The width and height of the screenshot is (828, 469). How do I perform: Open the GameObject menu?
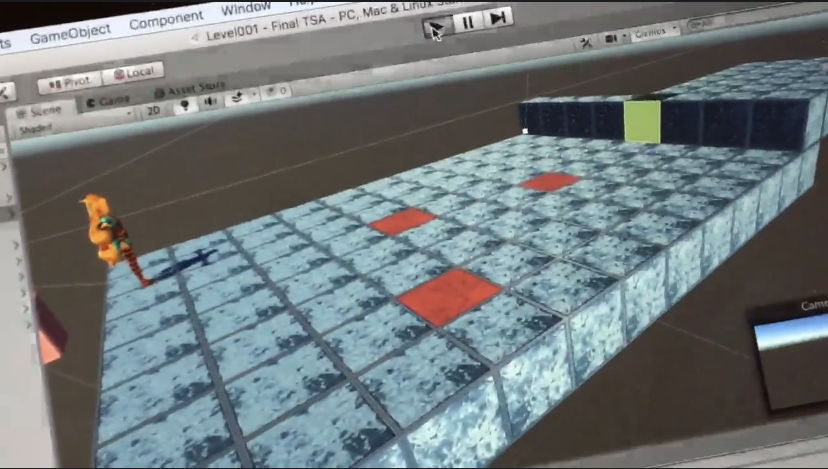[x=70, y=34]
